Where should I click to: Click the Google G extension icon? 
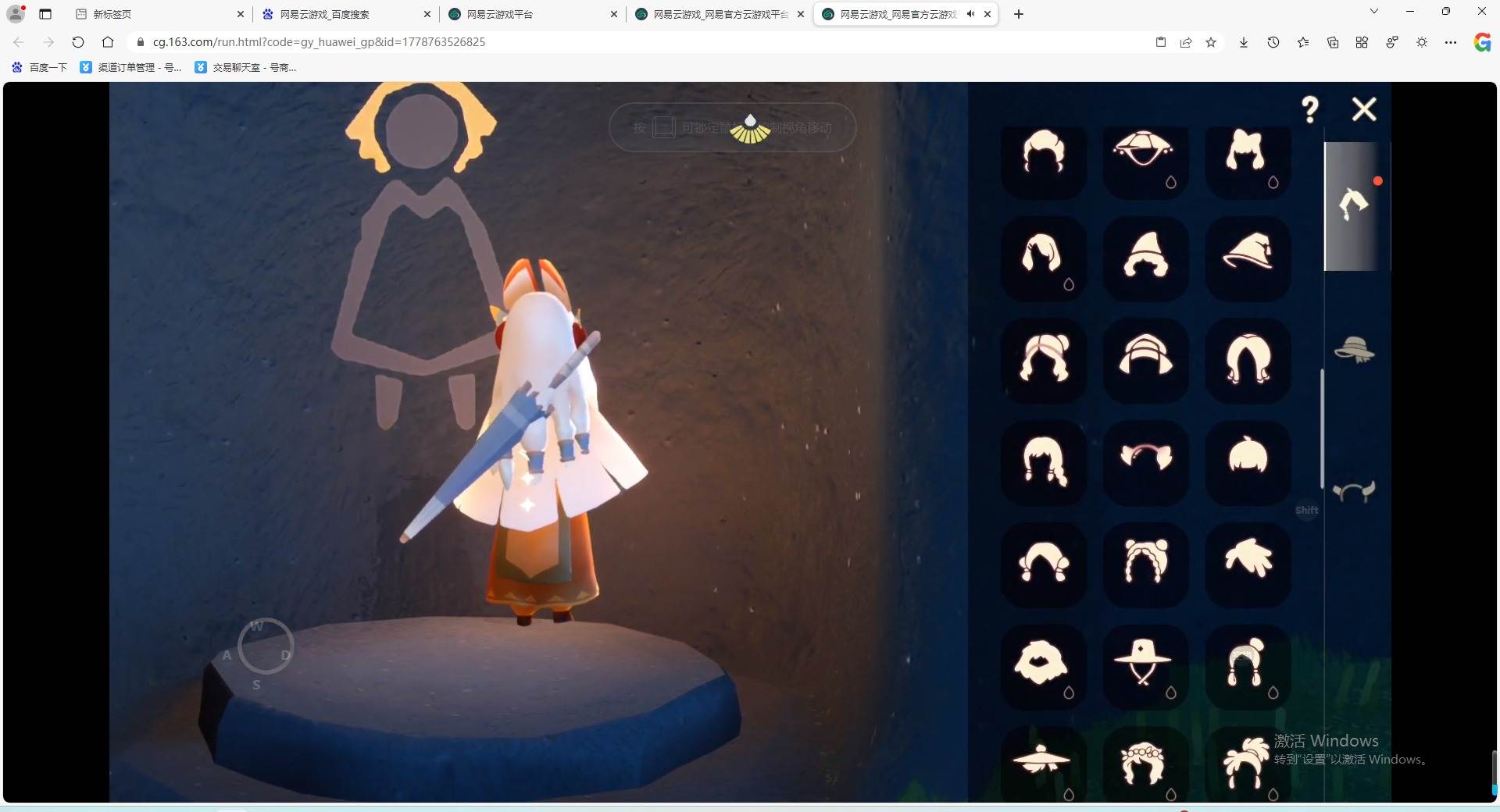tap(1482, 42)
